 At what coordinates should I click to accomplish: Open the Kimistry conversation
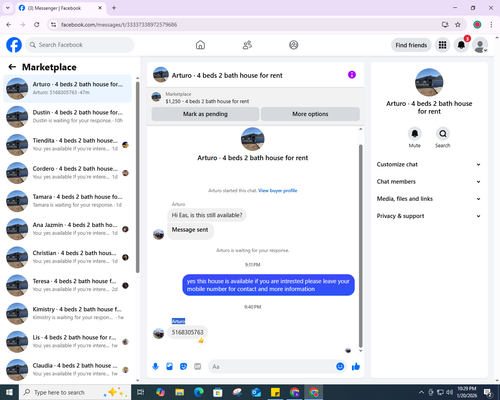click(x=67, y=314)
